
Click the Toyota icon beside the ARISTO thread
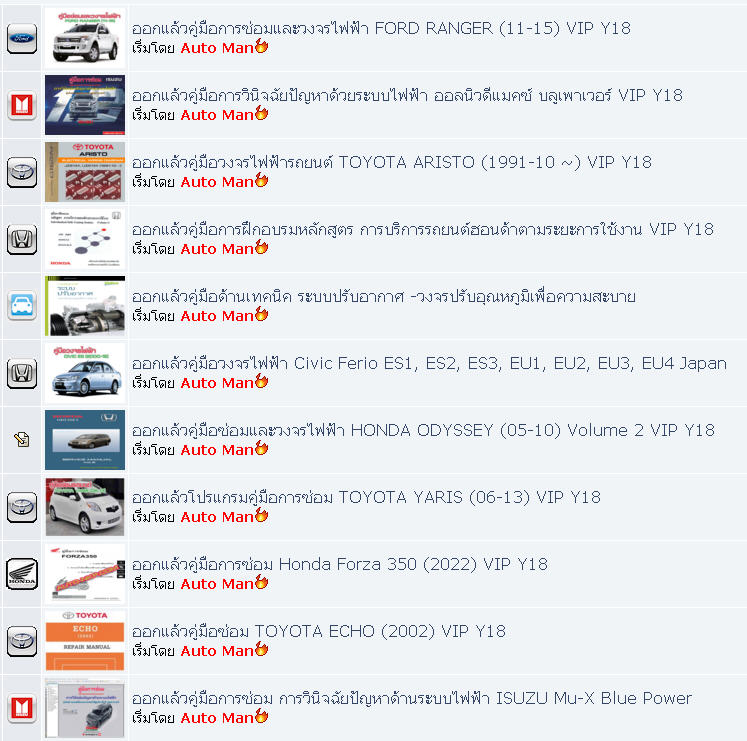click(x=22, y=172)
